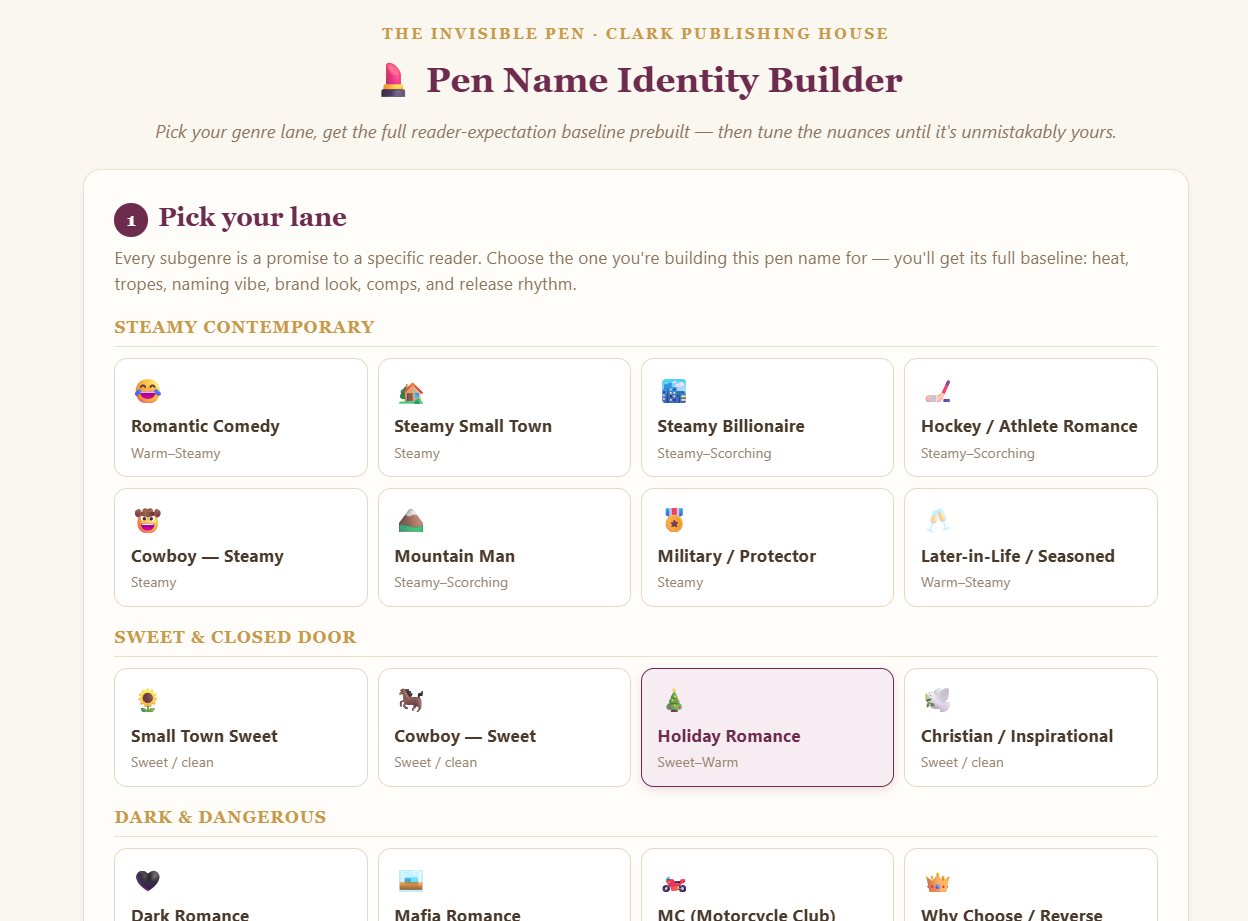Click the hockey stick icon
Viewport: 1248px width, 921px height.
pyautogui.click(x=938, y=392)
